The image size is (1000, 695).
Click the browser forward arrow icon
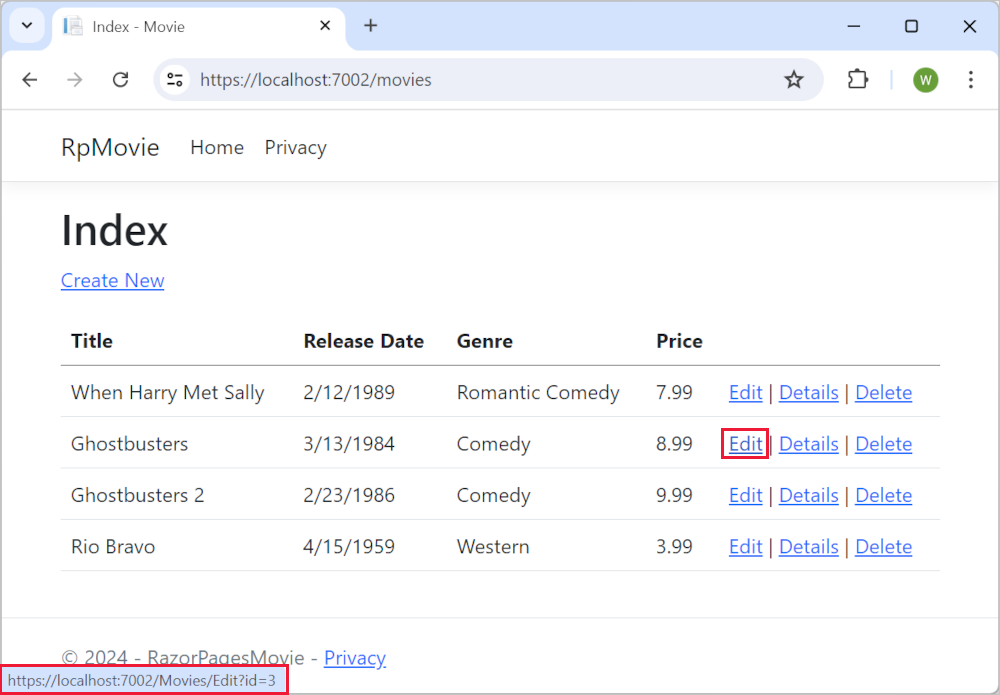(x=74, y=80)
